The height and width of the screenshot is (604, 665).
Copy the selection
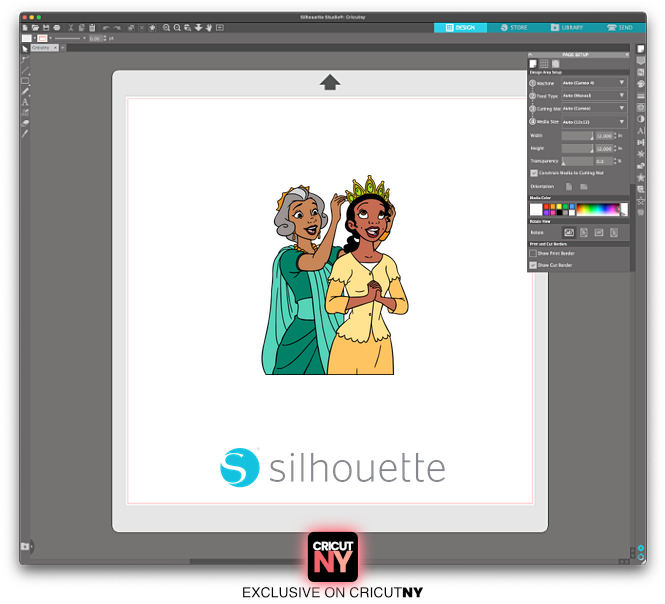click(x=81, y=28)
